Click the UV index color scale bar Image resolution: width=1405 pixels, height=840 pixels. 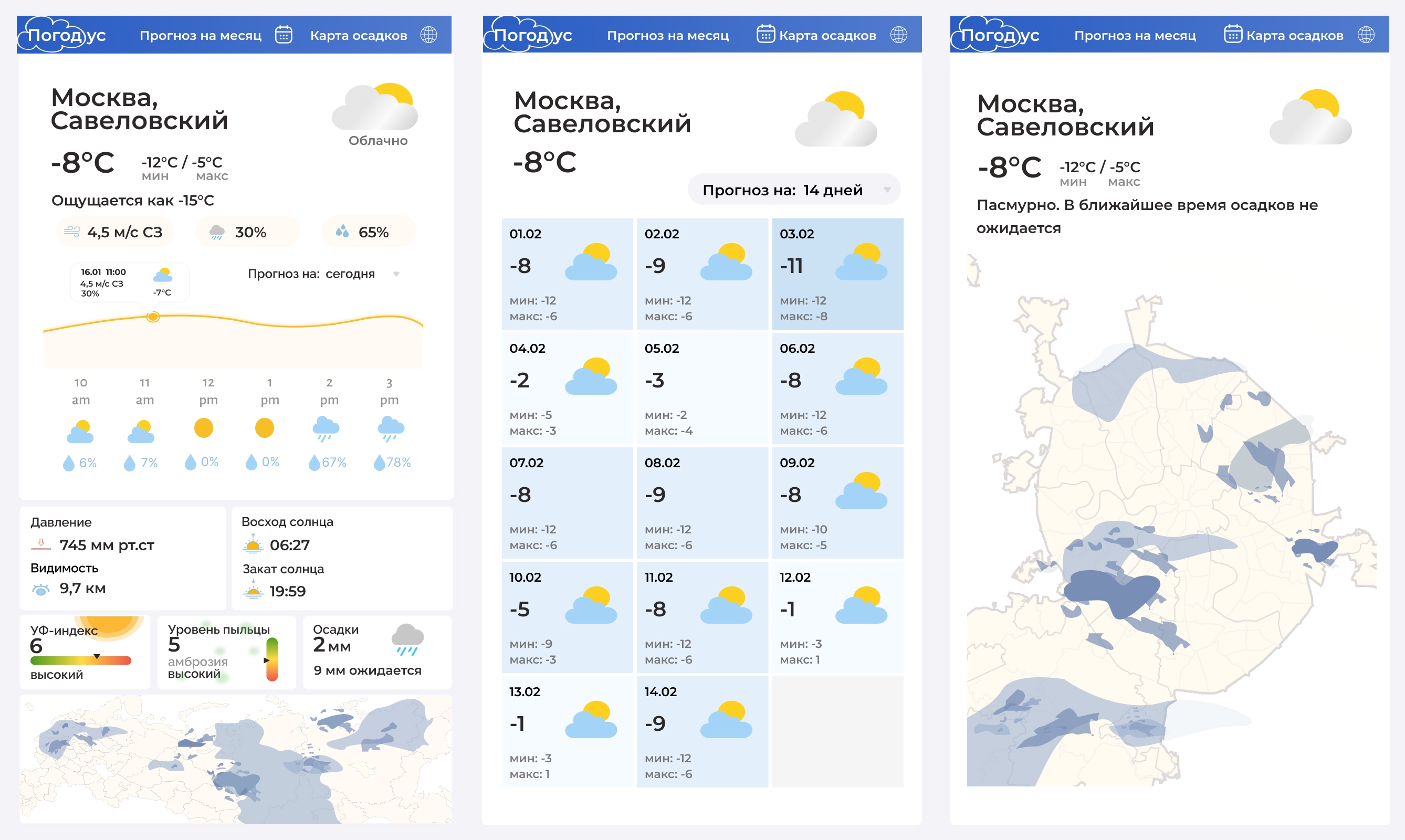coord(80,660)
